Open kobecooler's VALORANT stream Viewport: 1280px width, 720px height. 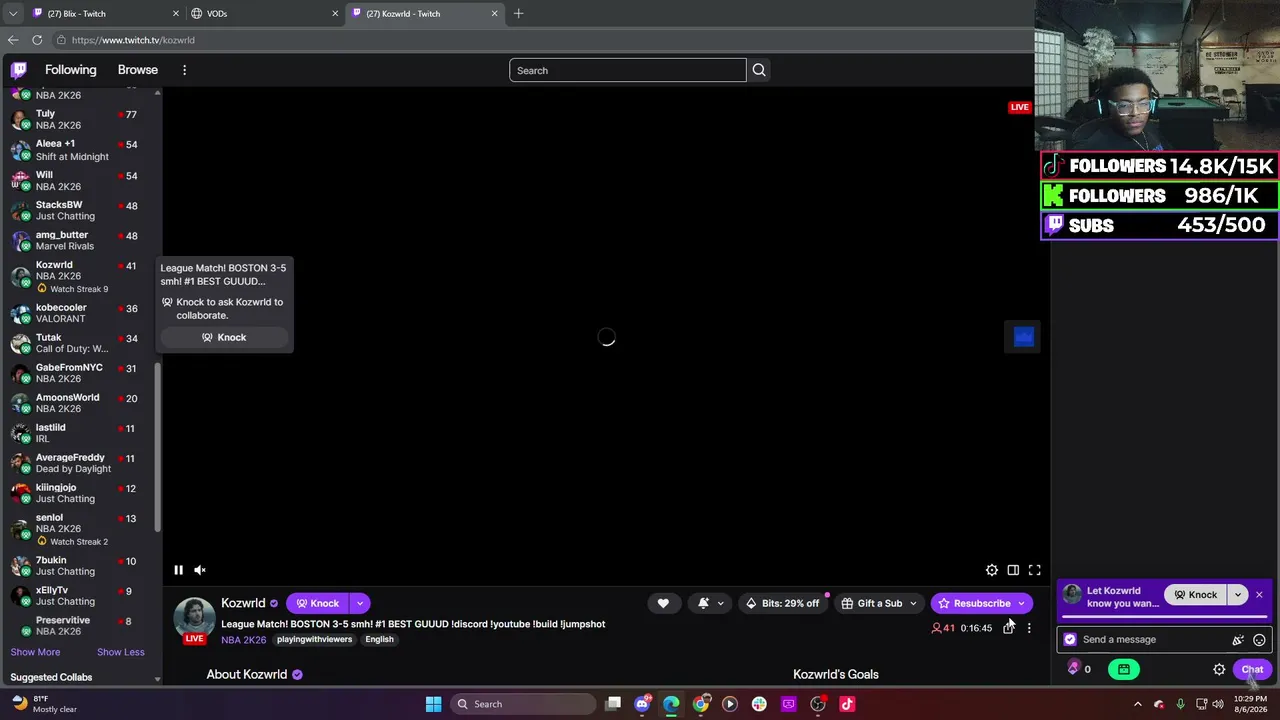click(x=79, y=313)
